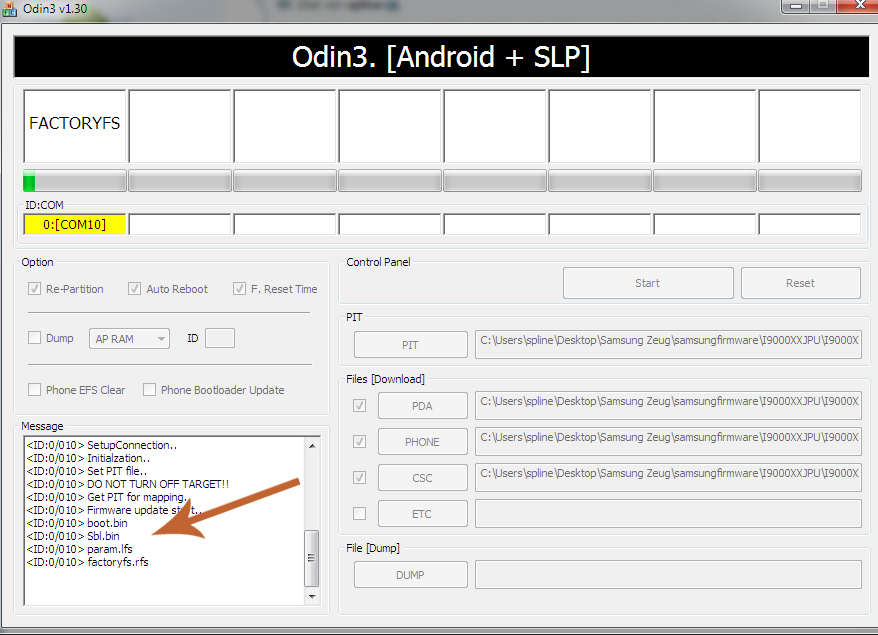Screen dimensions: 878x635
Task: Click the 'boot.bin' log line
Action: (x=77, y=523)
